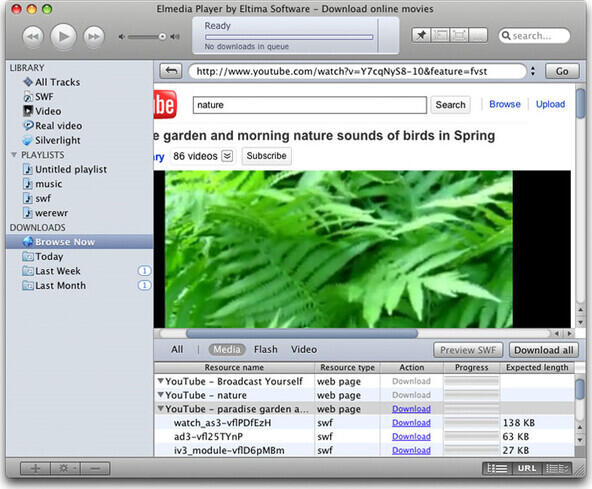This screenshot has height=489, width=592.
Task: Select the Flash filter tab
Action: point(266,350)
